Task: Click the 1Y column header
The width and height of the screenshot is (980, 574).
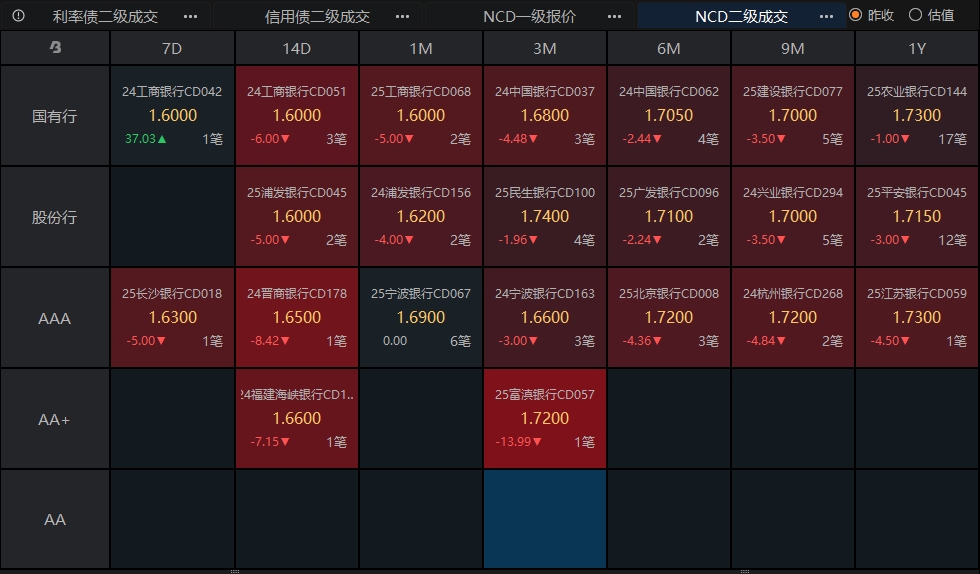Action: (917, 48)
